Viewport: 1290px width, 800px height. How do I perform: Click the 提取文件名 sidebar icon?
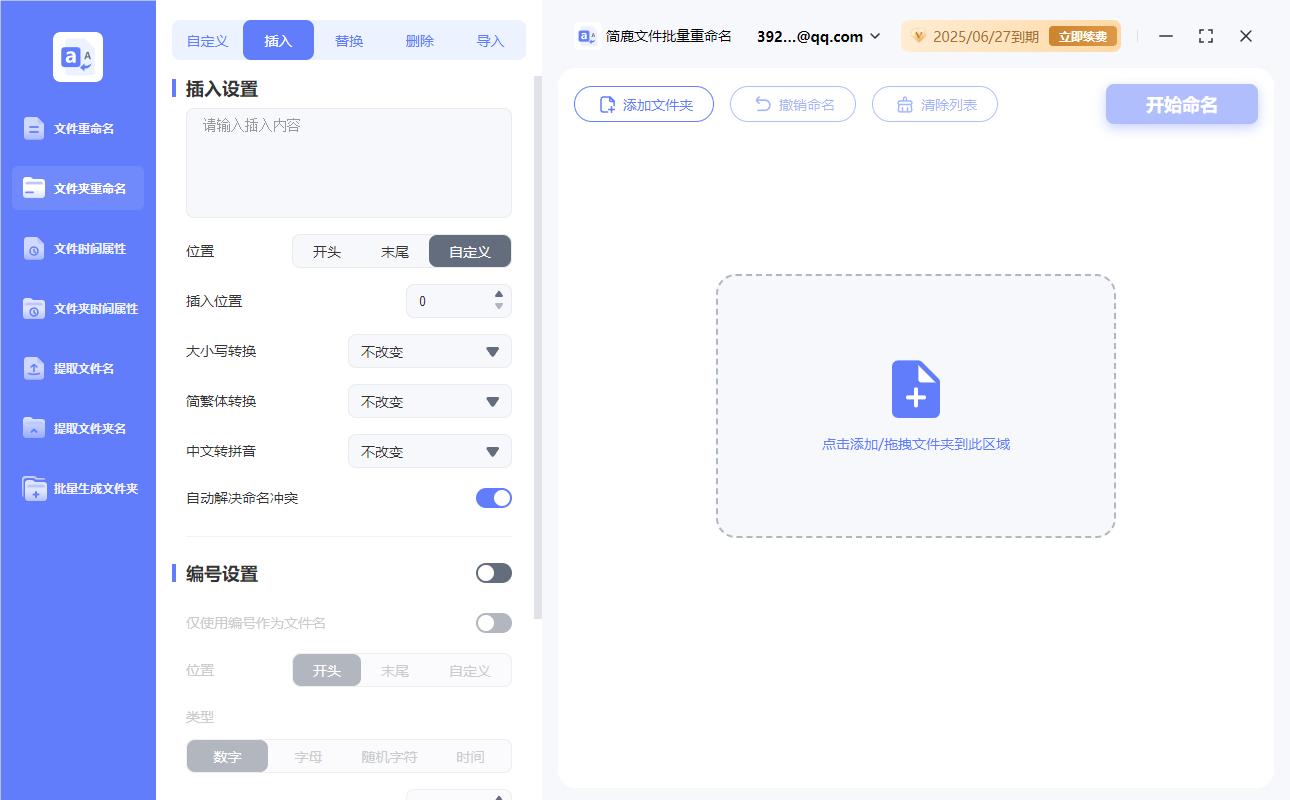click(x=34, y=368)
